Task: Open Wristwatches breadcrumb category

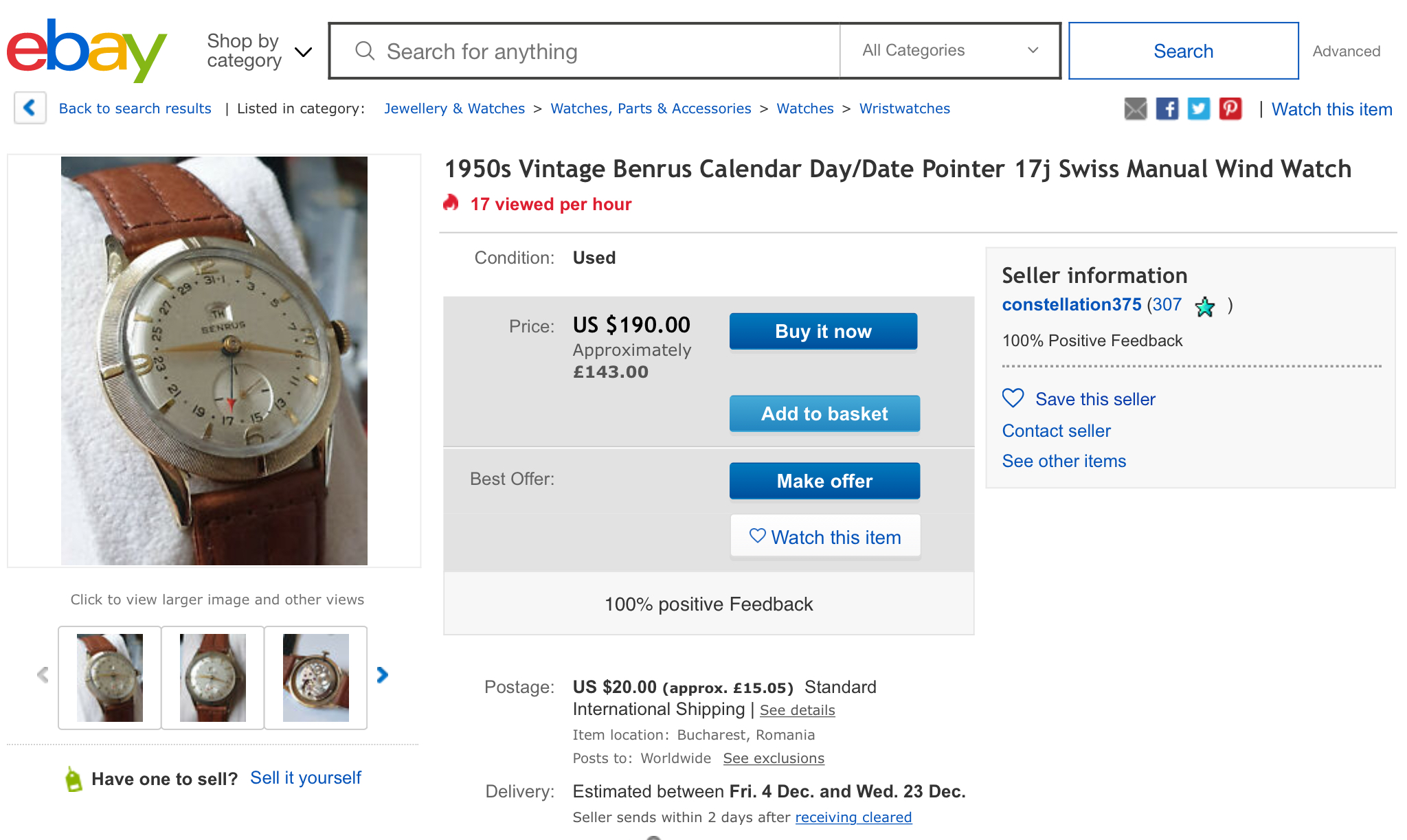Action: click(904, 109)
